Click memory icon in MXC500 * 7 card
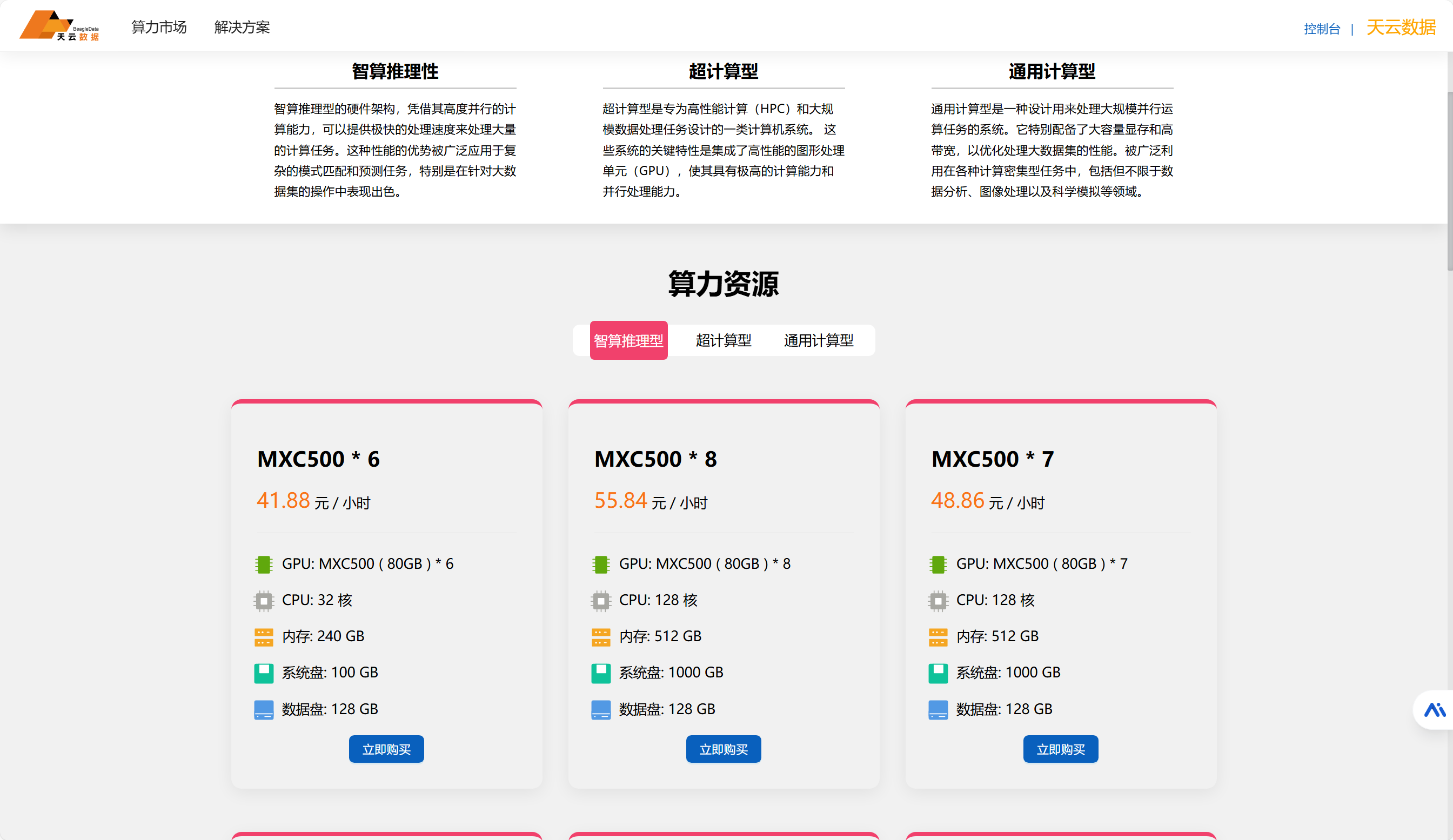The width and height of the screenshot is (1453, 840). tap(938, 637)
